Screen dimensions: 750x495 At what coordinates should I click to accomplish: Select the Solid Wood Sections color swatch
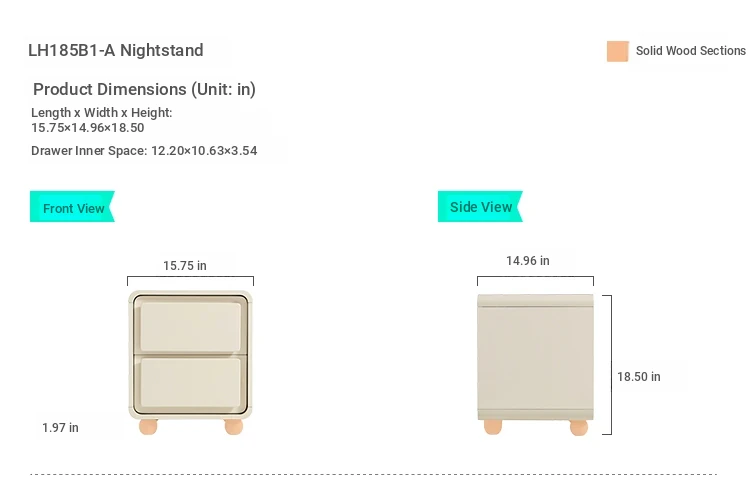click(618, 51)
